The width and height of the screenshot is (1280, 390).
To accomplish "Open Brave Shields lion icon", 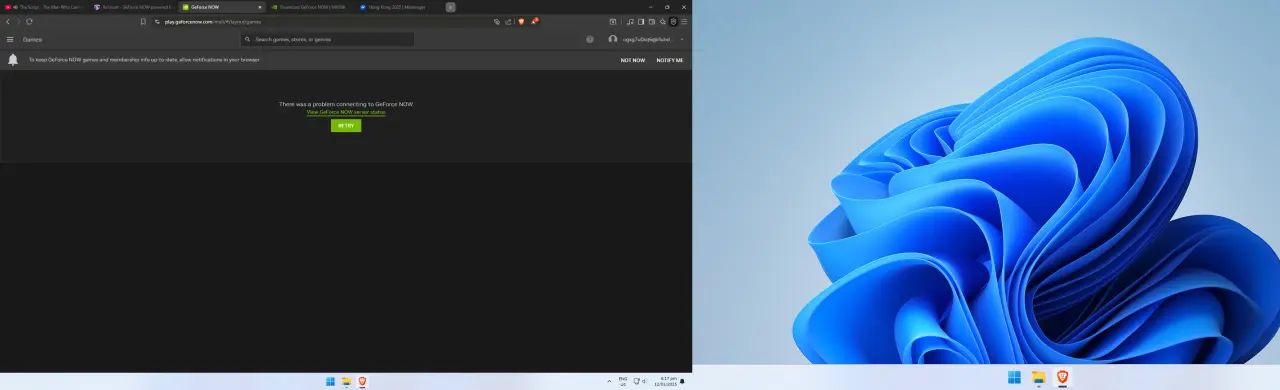I will tap(521, 21).
